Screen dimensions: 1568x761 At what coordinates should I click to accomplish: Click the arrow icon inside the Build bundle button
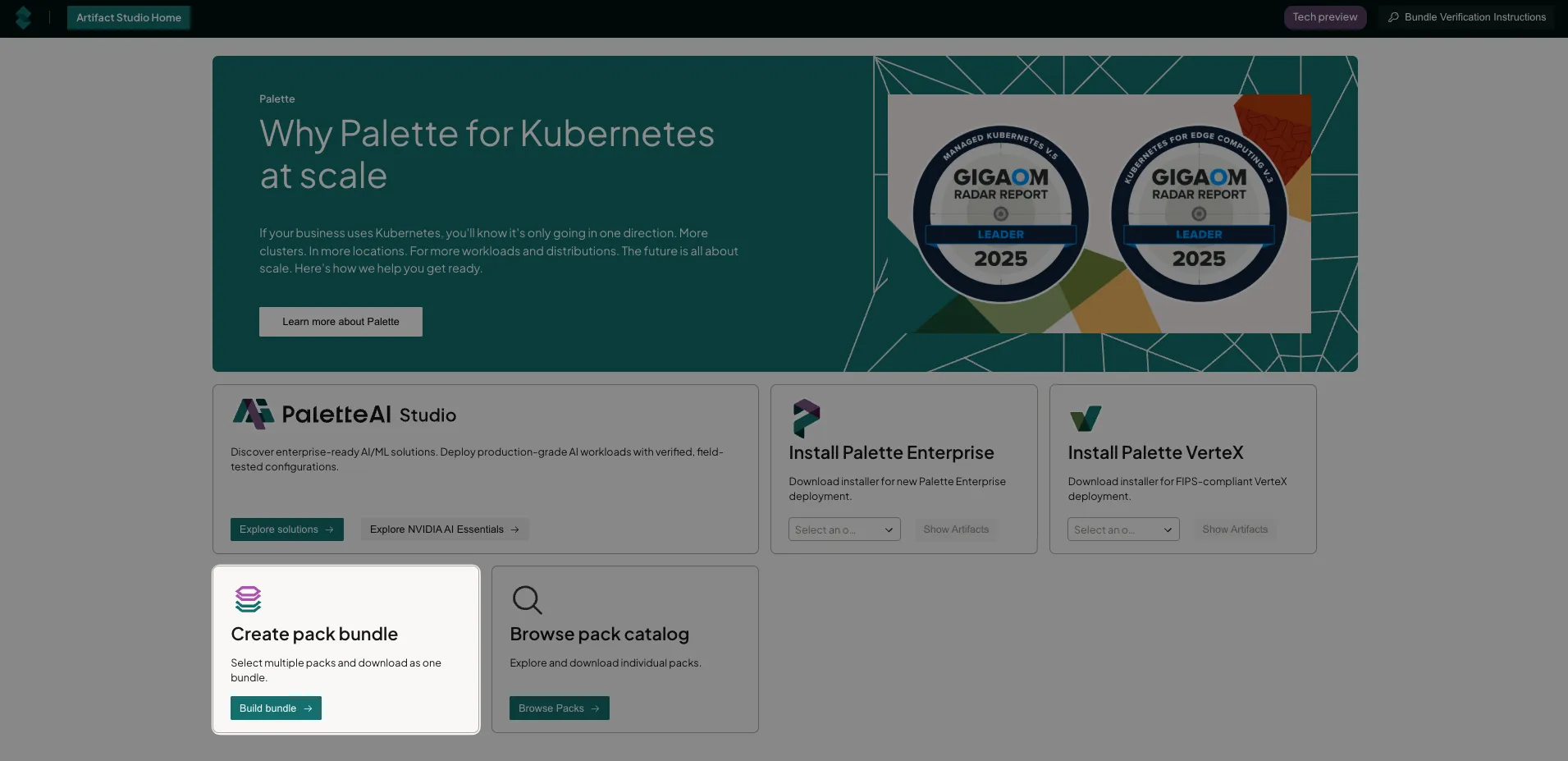point(308,708)
